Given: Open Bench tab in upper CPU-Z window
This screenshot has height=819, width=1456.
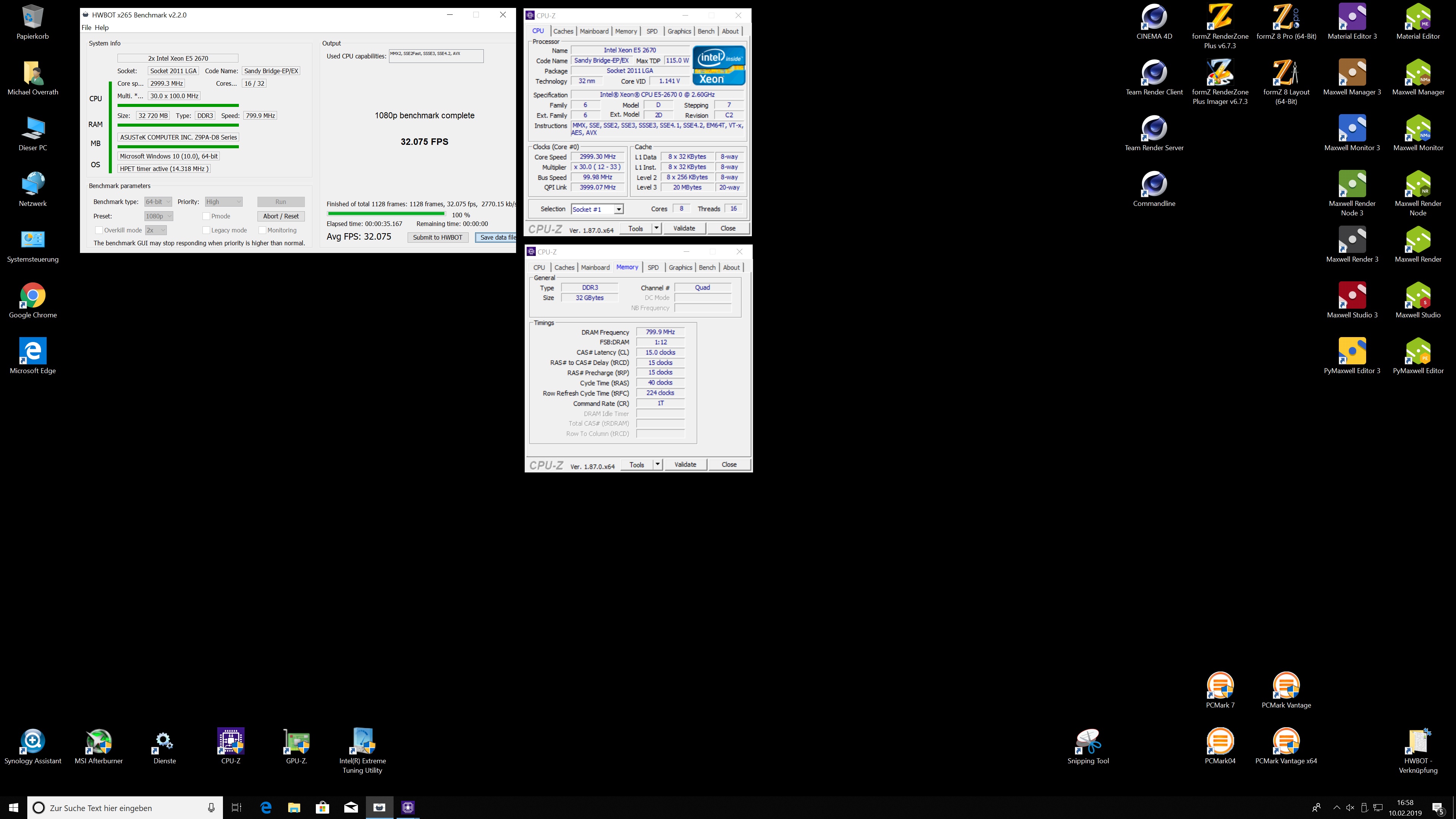Looking at the screenshot, I should pos(706,31).
